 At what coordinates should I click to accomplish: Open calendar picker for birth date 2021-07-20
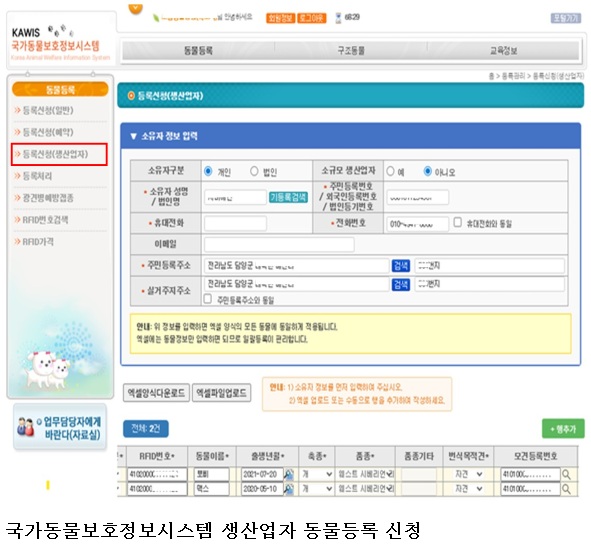point(289,474)
